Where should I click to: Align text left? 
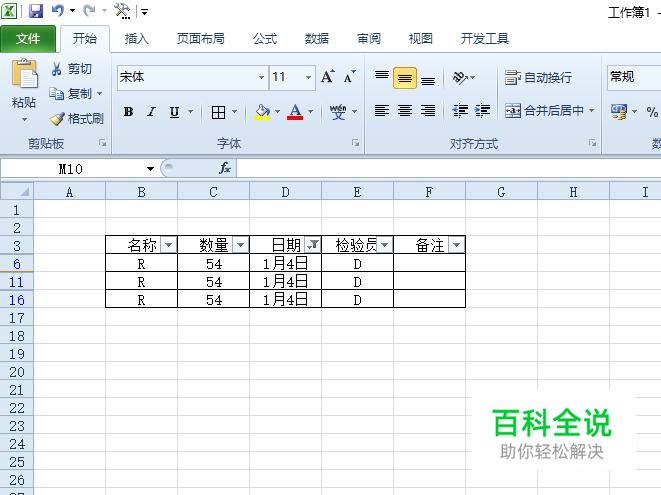382,110
